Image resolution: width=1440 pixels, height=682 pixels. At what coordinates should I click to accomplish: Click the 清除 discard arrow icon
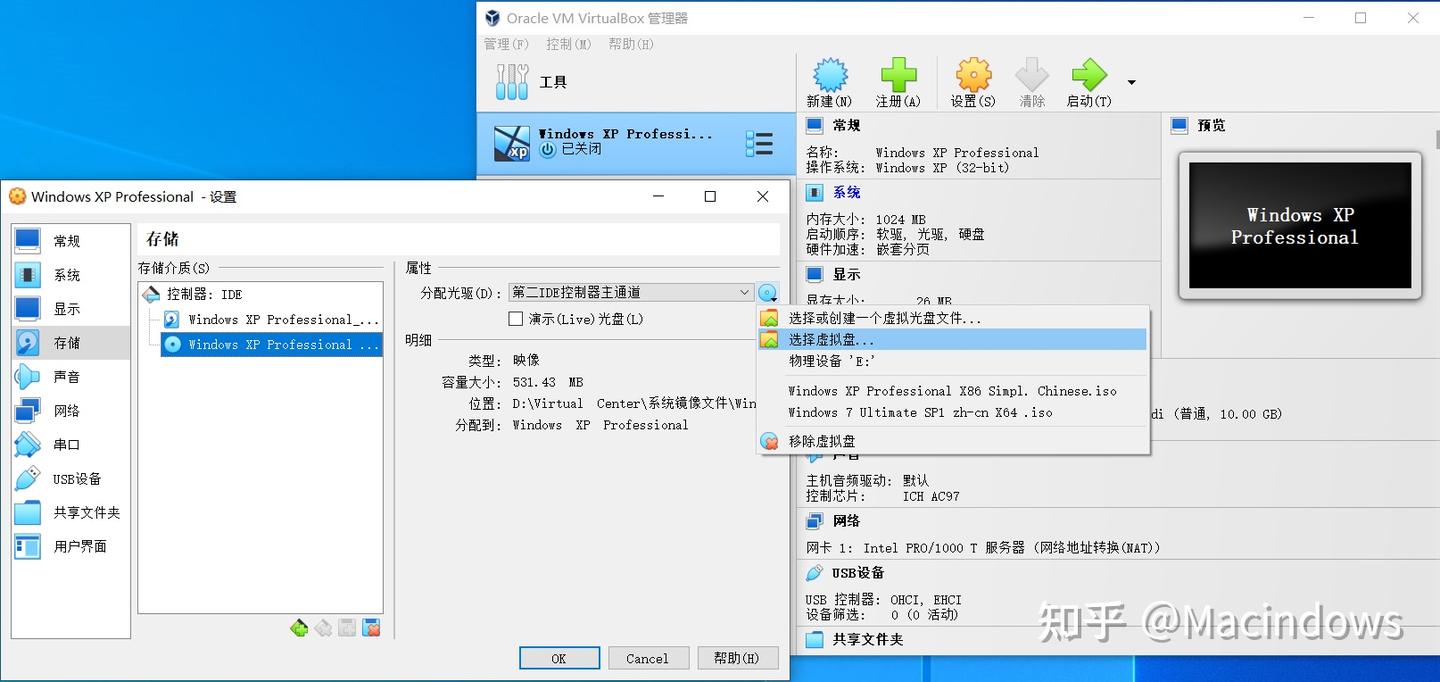pos(1032,75)
